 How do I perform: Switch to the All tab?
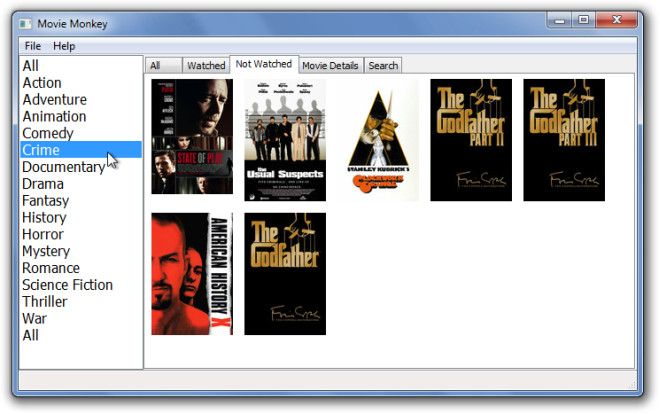(x=163, y=66)
